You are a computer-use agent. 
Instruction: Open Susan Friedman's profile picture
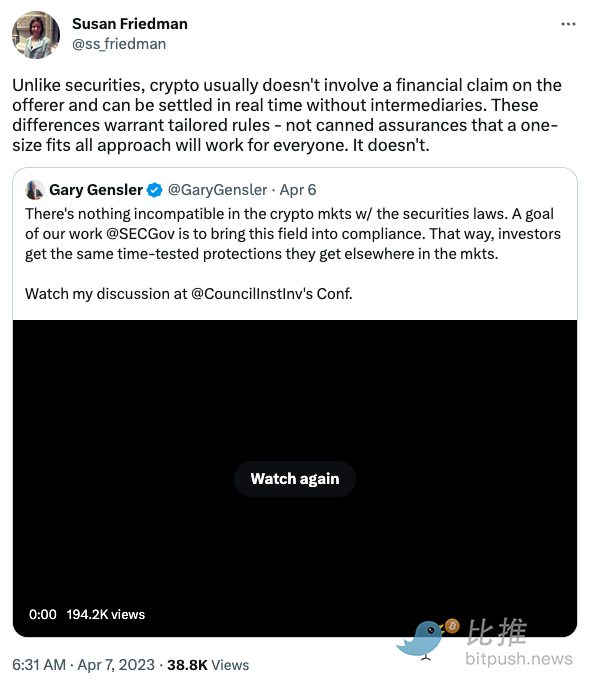(x=36, y=35)
